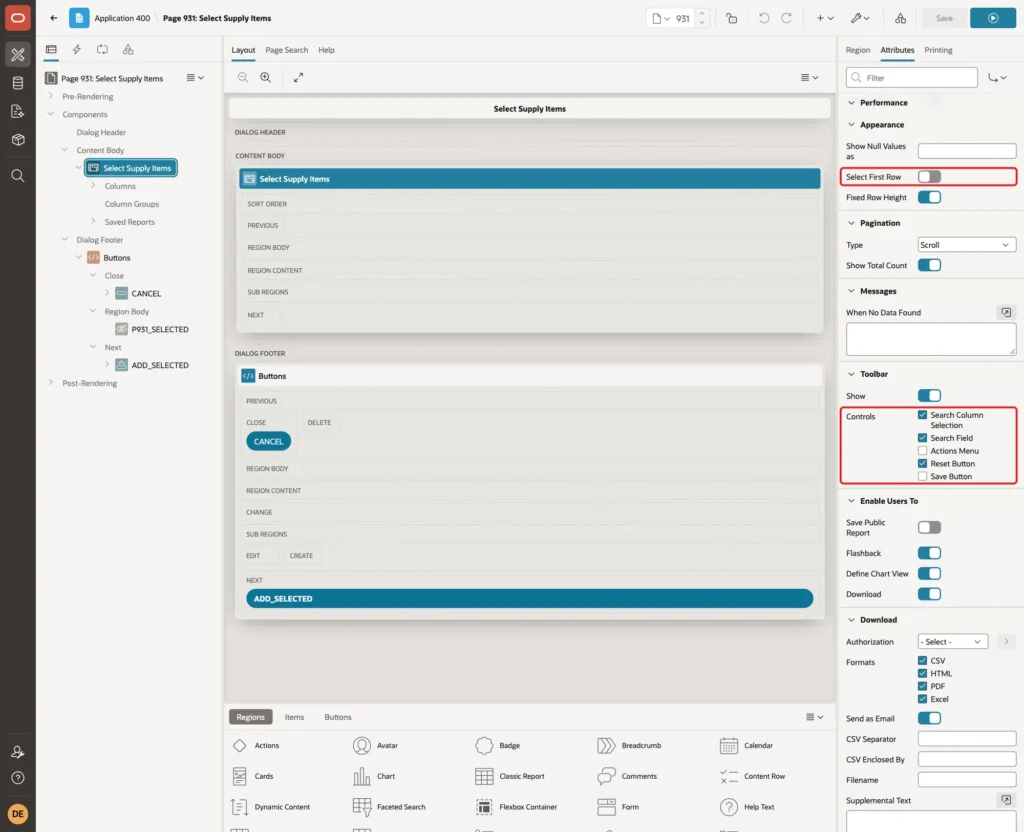
Task: Select ADD_SELECTED button in layout
Action: [529, 598]
